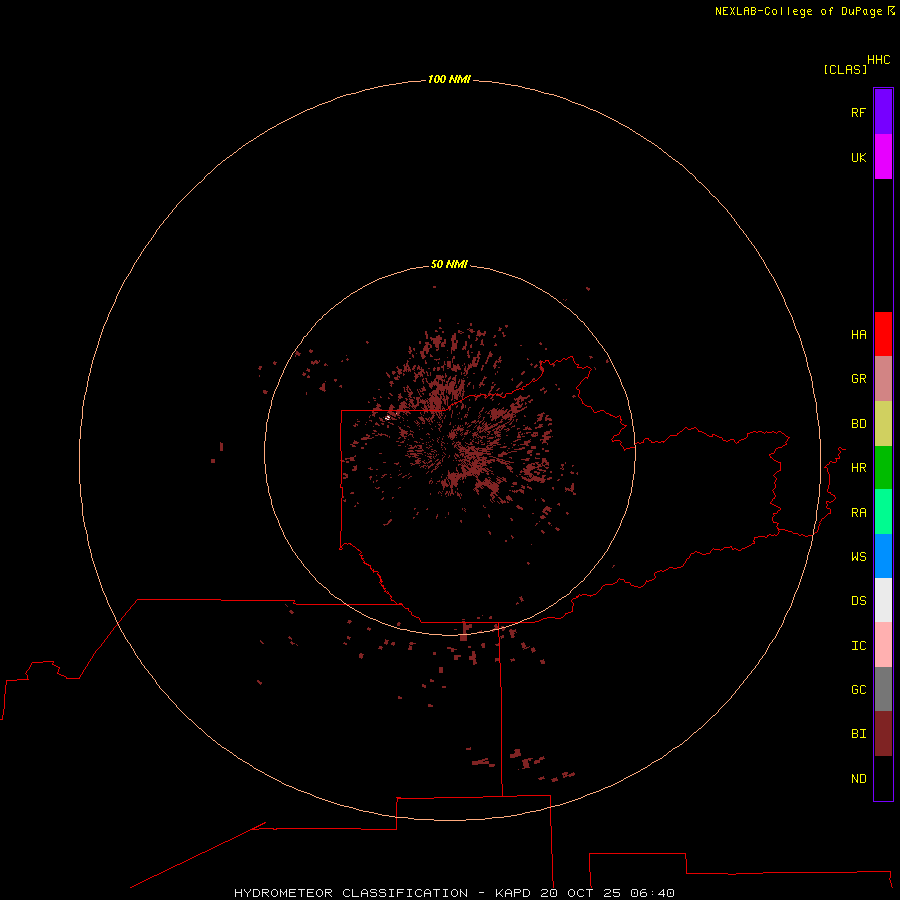The image size is (900, 900).
Task: Click the WS legend label
Action: [x=858, y=556]
